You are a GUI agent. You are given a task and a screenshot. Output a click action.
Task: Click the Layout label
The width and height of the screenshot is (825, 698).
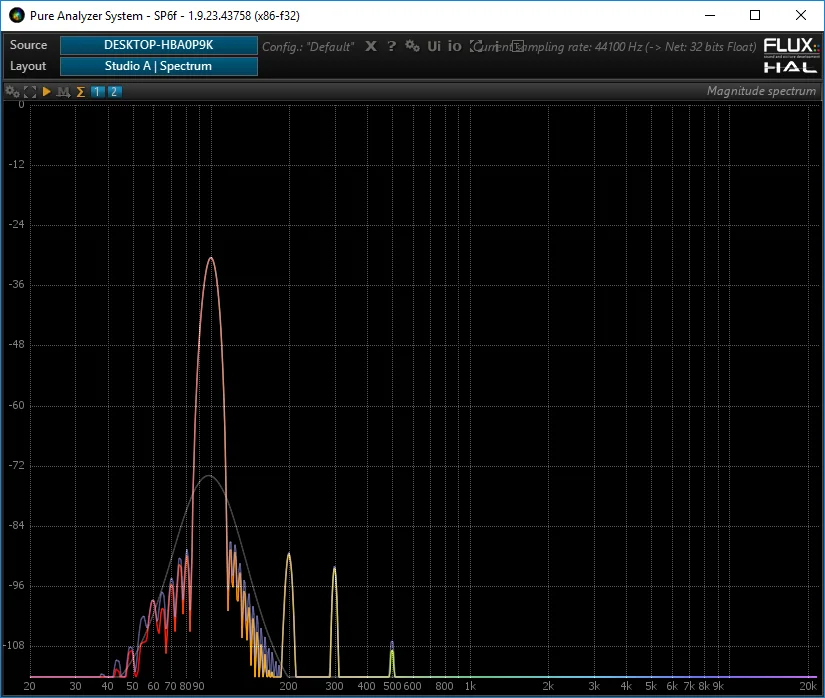28,66
